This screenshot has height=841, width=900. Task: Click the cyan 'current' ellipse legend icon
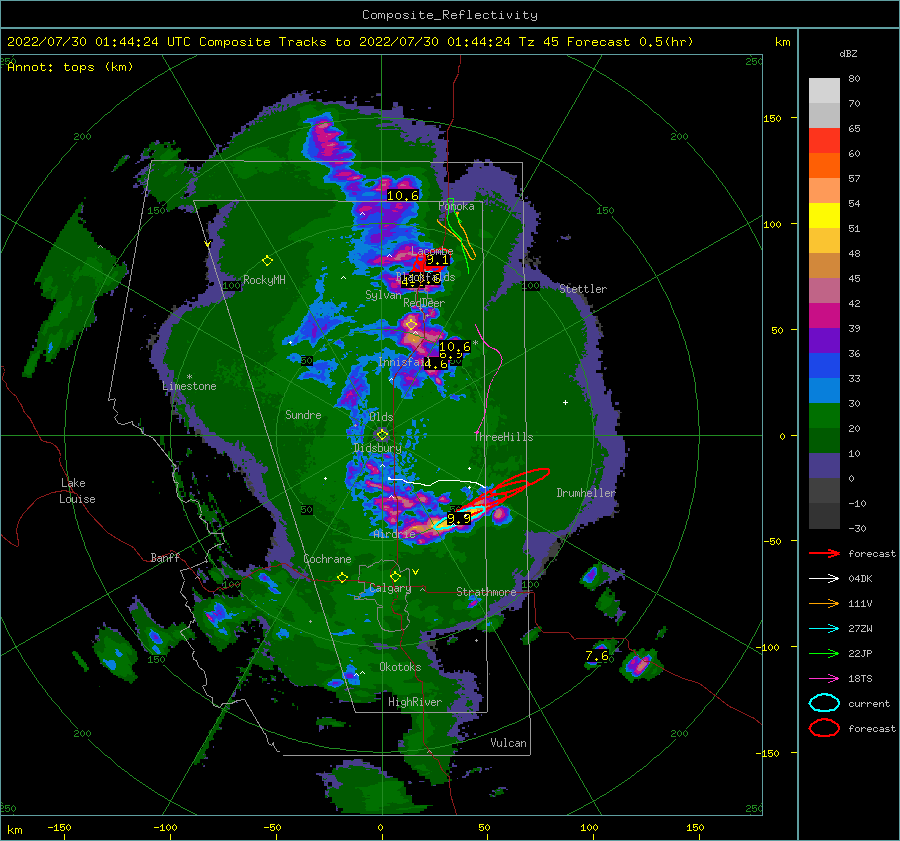tap(824, 703)
